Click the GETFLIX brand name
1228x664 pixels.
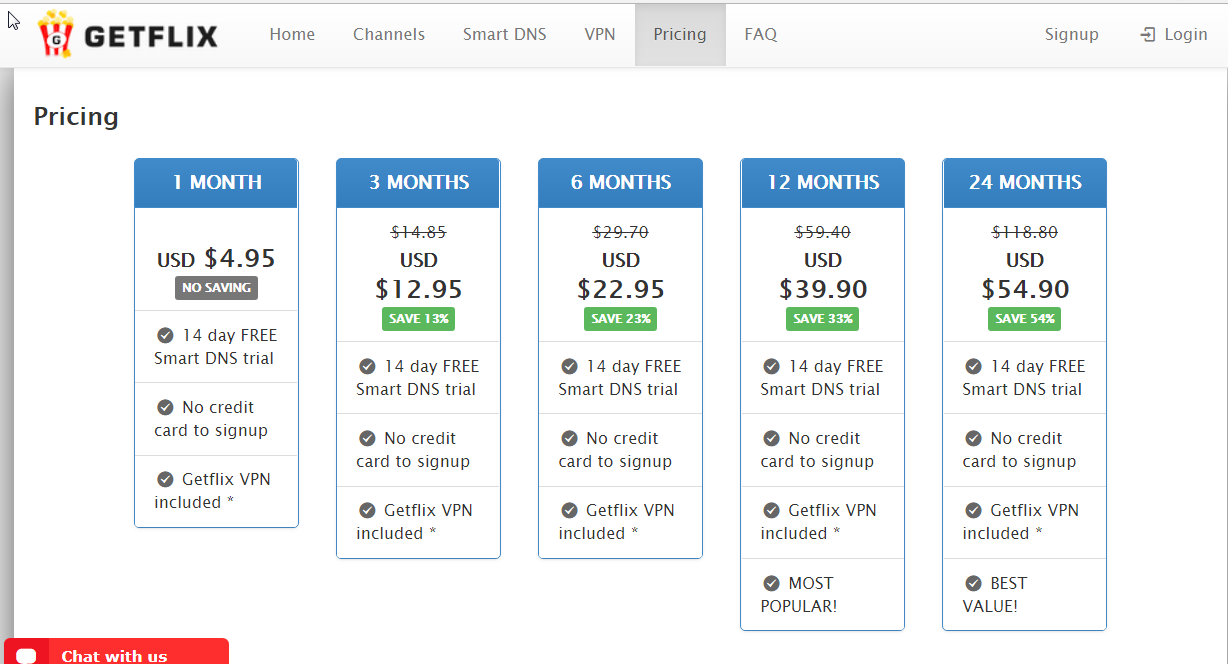click(x=151, y=37)
